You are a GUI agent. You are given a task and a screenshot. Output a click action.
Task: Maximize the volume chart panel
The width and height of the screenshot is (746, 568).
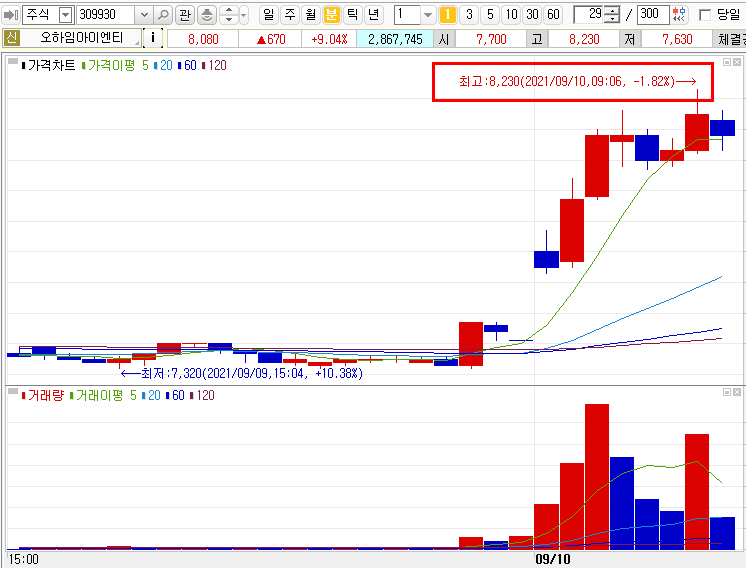(726, 392)
